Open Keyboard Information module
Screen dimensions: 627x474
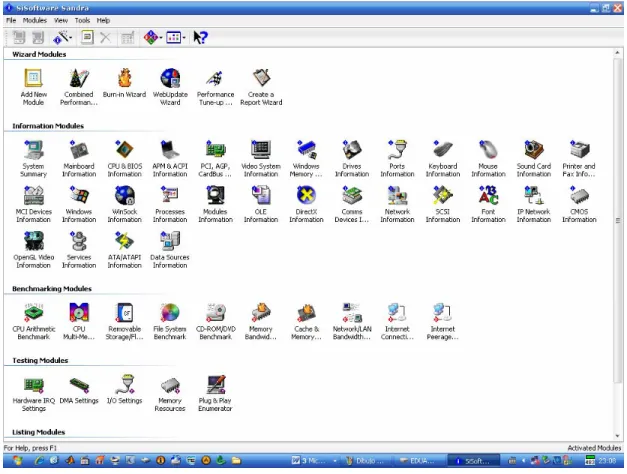click(443, 158)
